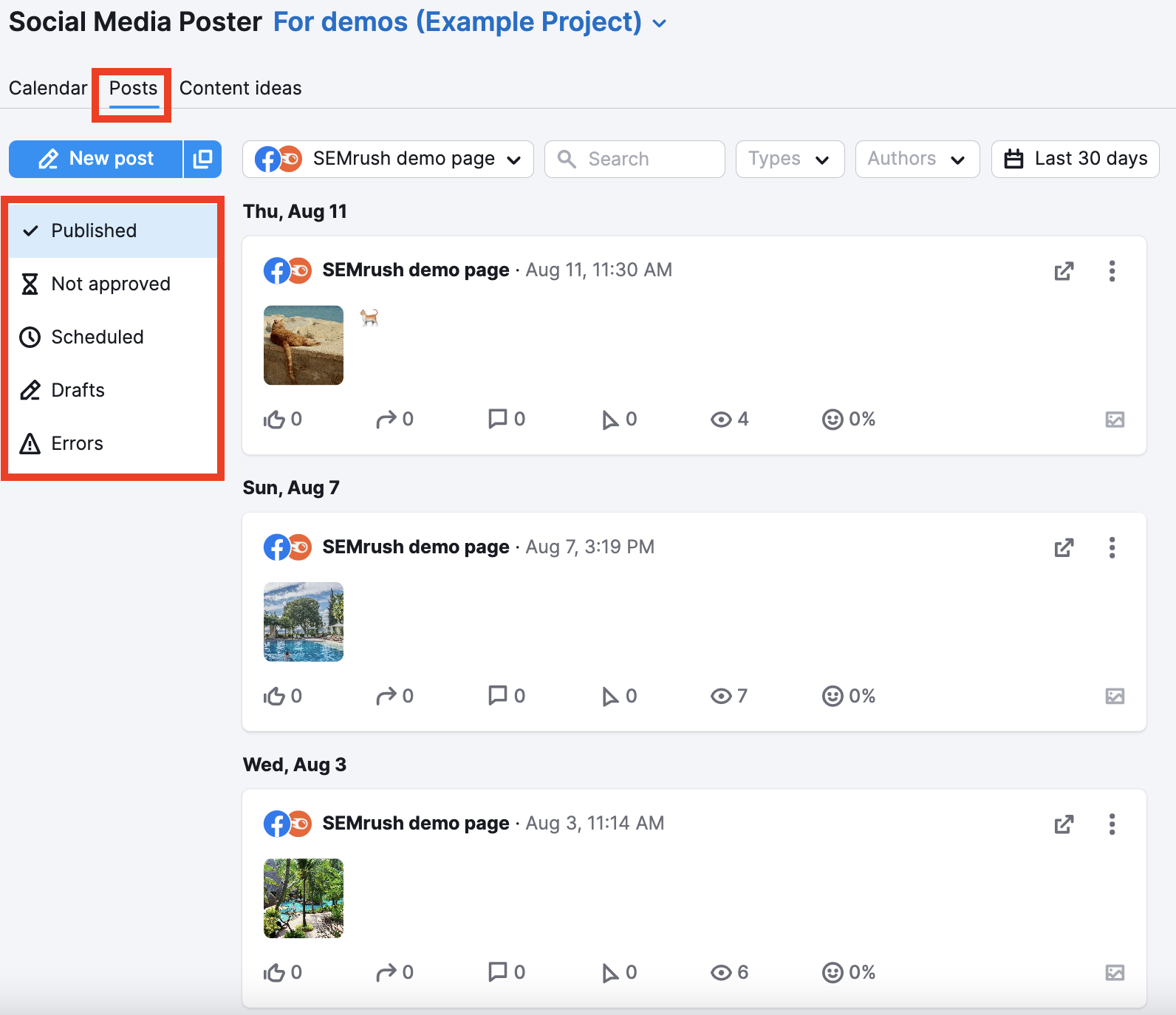Viewport: 1176px width, 1015px height.
Task: Click the bulk post icon beside New post
Action: (x=202, y=159)
